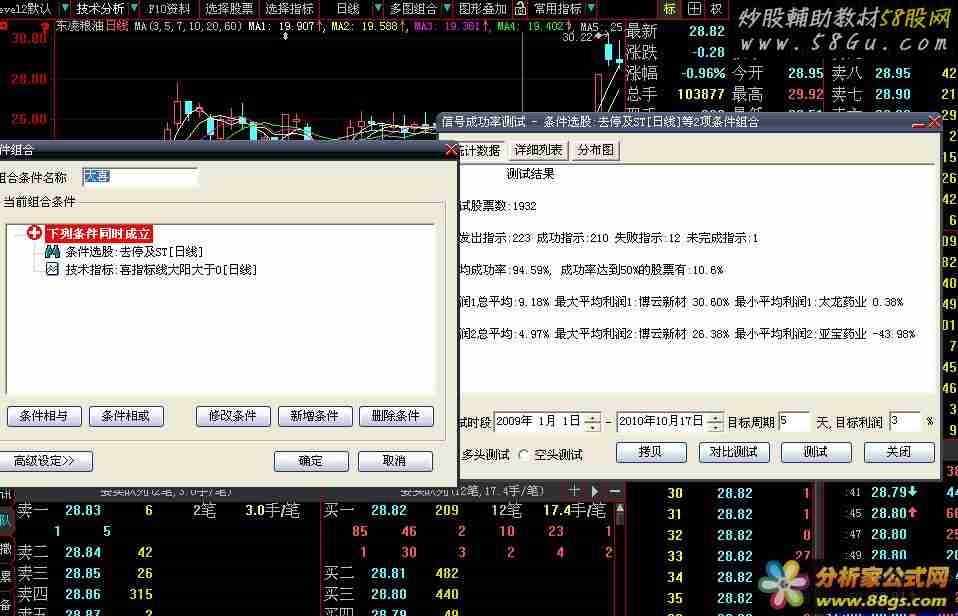Screen dimensions: 958x616
Task: Click the 东凌粮油 stock name in chart header
Action: point(79,26)
